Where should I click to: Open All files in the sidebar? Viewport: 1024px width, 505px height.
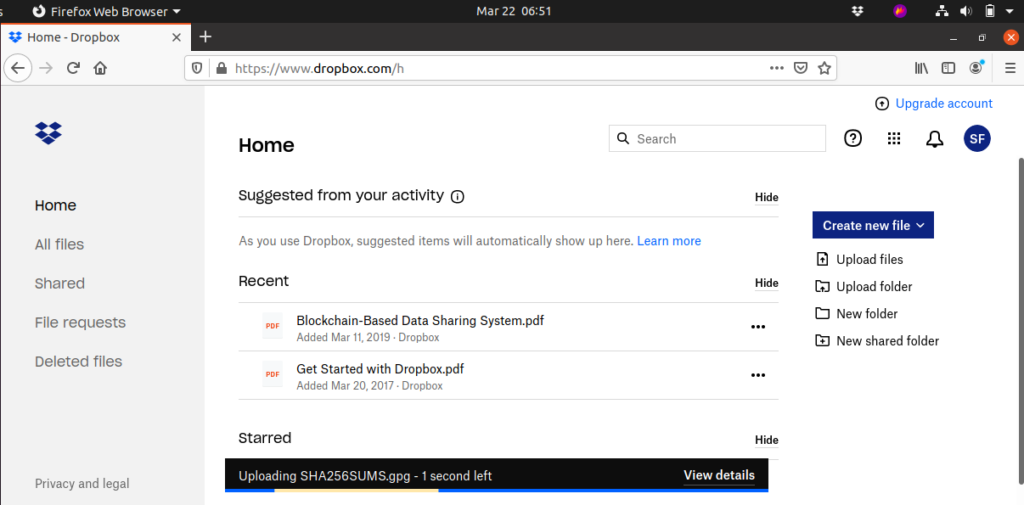pyautogui.click(x=59, y=244)
